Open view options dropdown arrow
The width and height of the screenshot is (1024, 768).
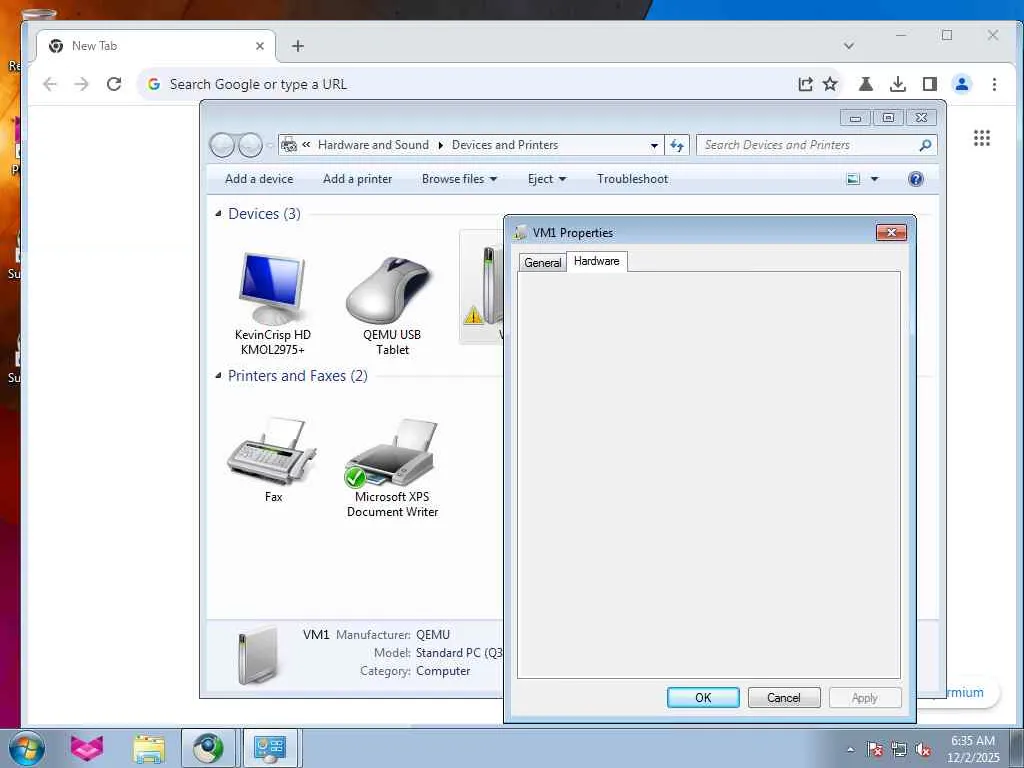pos(874,179)
